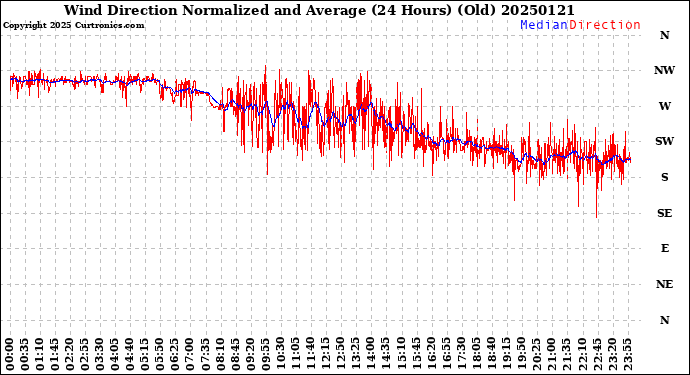
Task: Click the 20:25 time axis label
Action: [536, 354]
